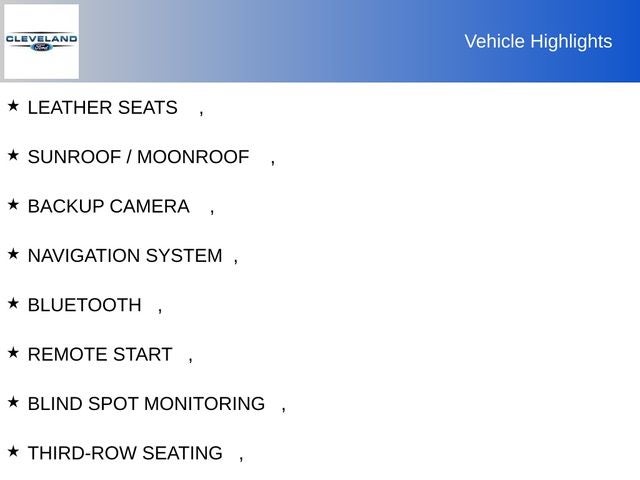Screen dimensions: 640x480
Task: Click the REMOTE START label
Action: click(100, 355)
